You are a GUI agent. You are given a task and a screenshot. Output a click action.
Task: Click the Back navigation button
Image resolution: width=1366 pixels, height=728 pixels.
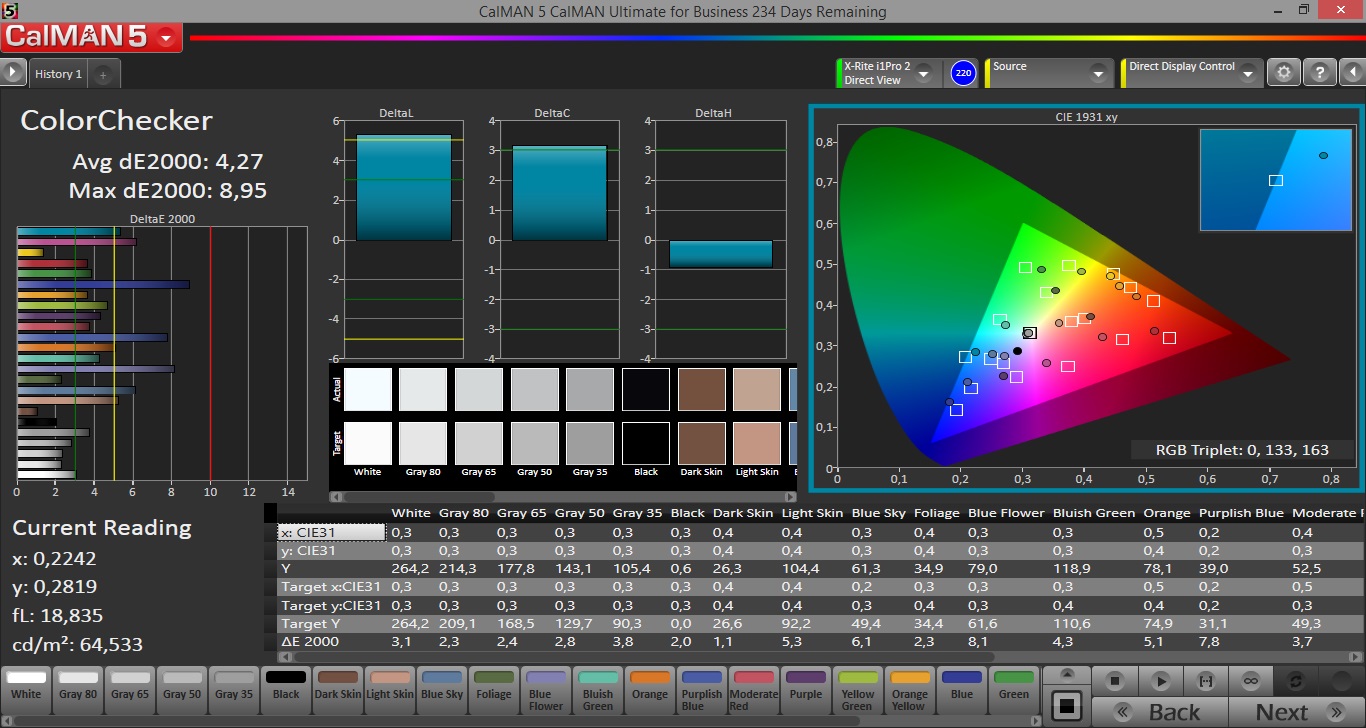point(1161,712)
